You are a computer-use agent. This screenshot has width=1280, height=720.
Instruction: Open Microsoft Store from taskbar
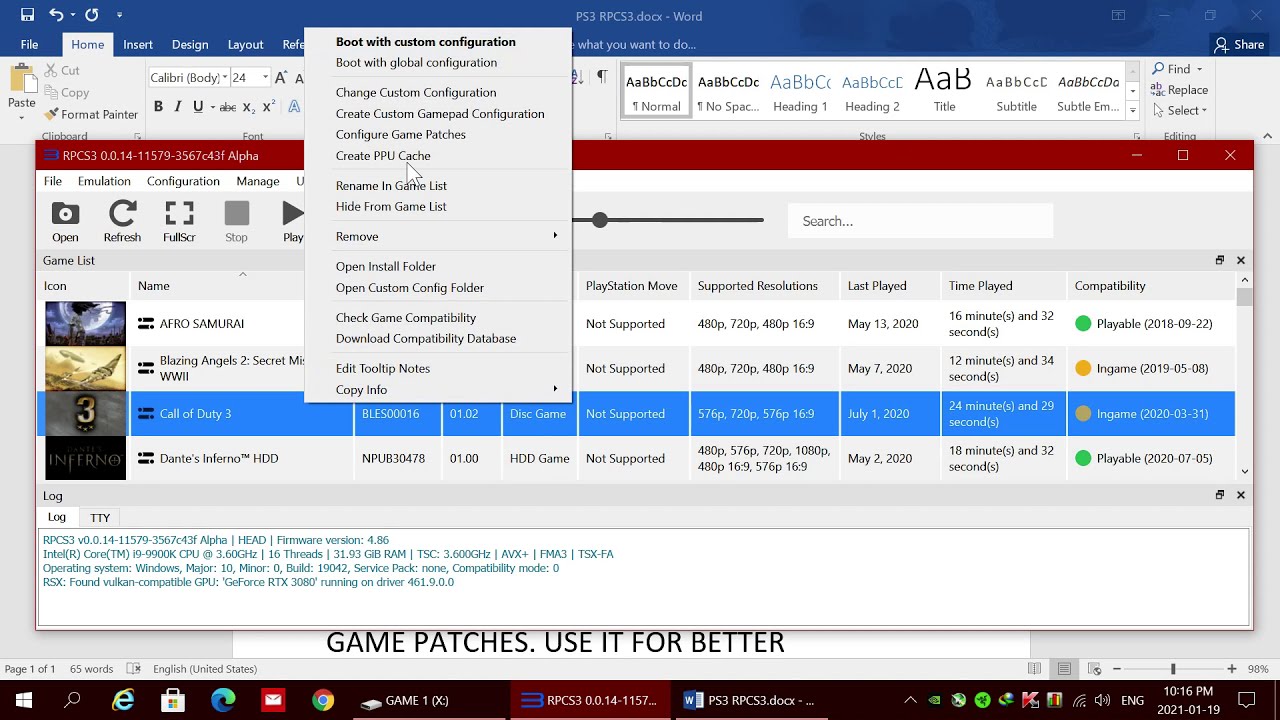tap(173, 700)
